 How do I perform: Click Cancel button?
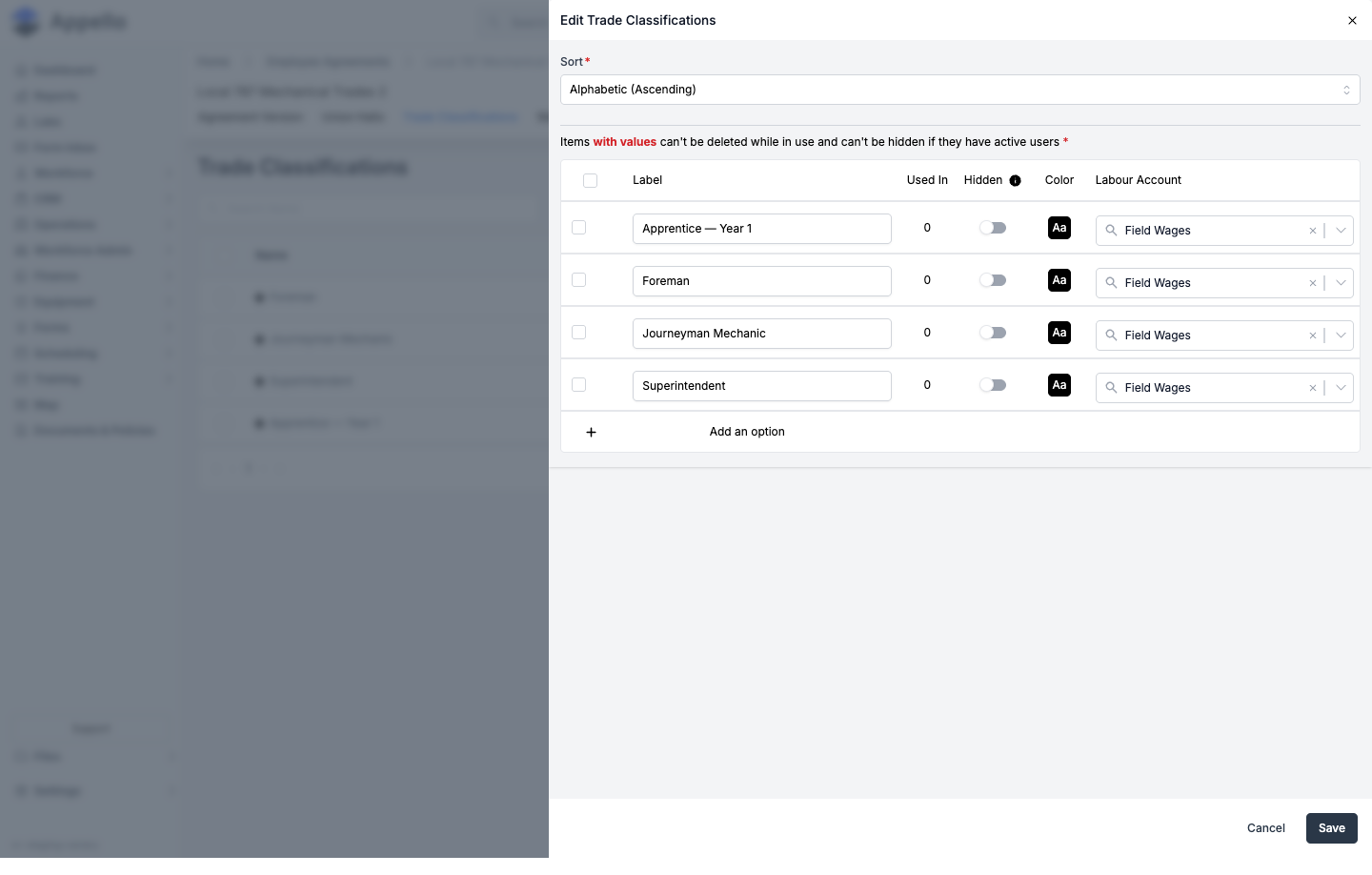(x=1266, y=828)
